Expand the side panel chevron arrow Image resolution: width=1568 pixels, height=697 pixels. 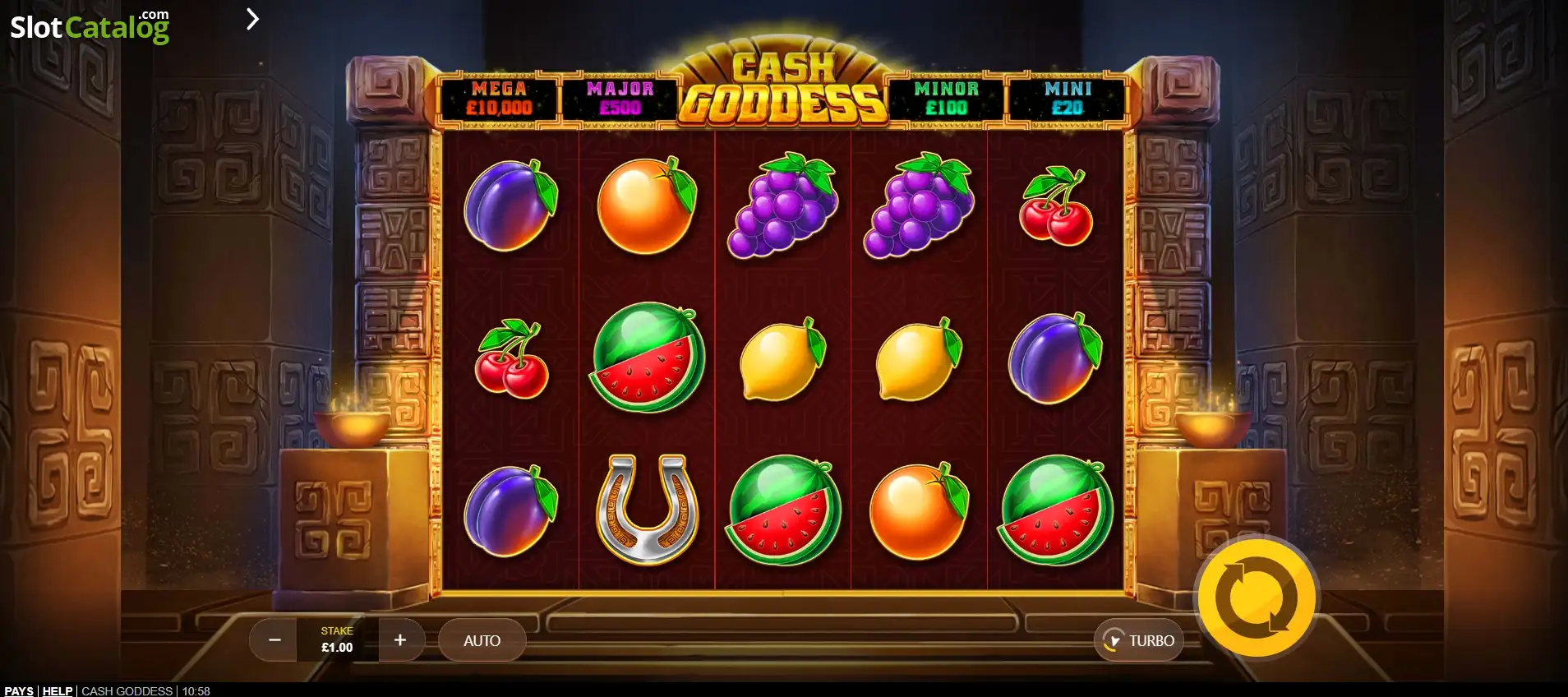point(252,19)
